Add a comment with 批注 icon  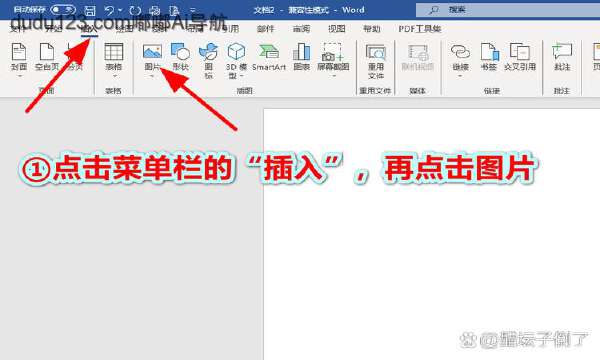pos(562,57)
